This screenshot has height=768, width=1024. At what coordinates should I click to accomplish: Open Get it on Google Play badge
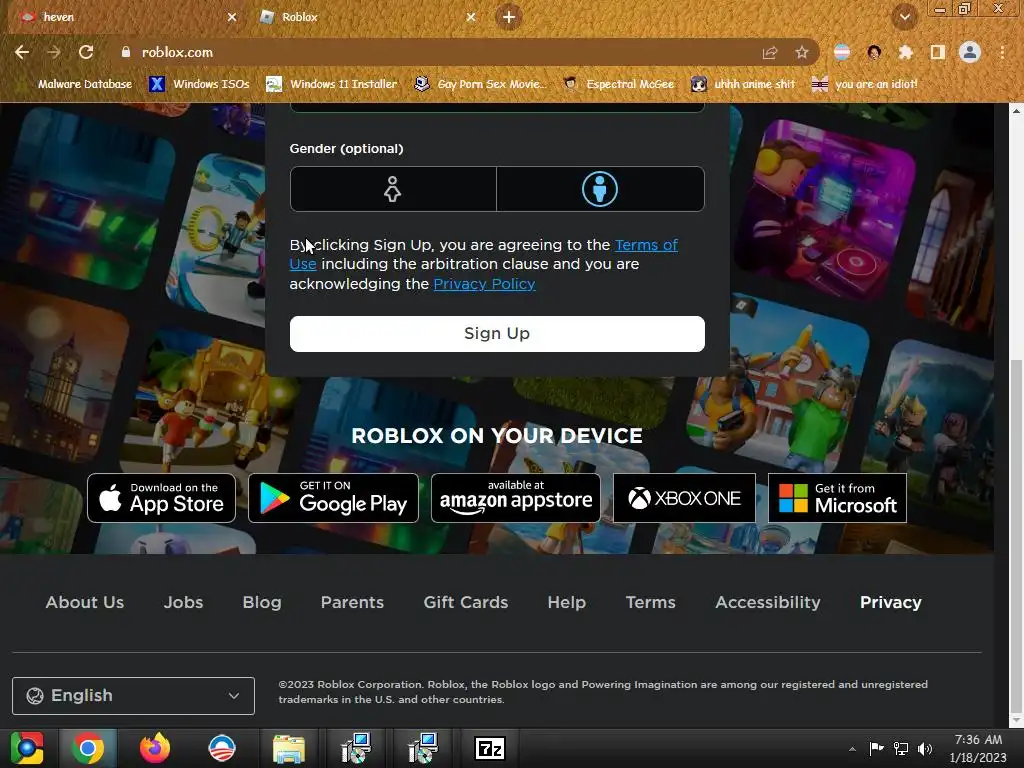(333, 498)
